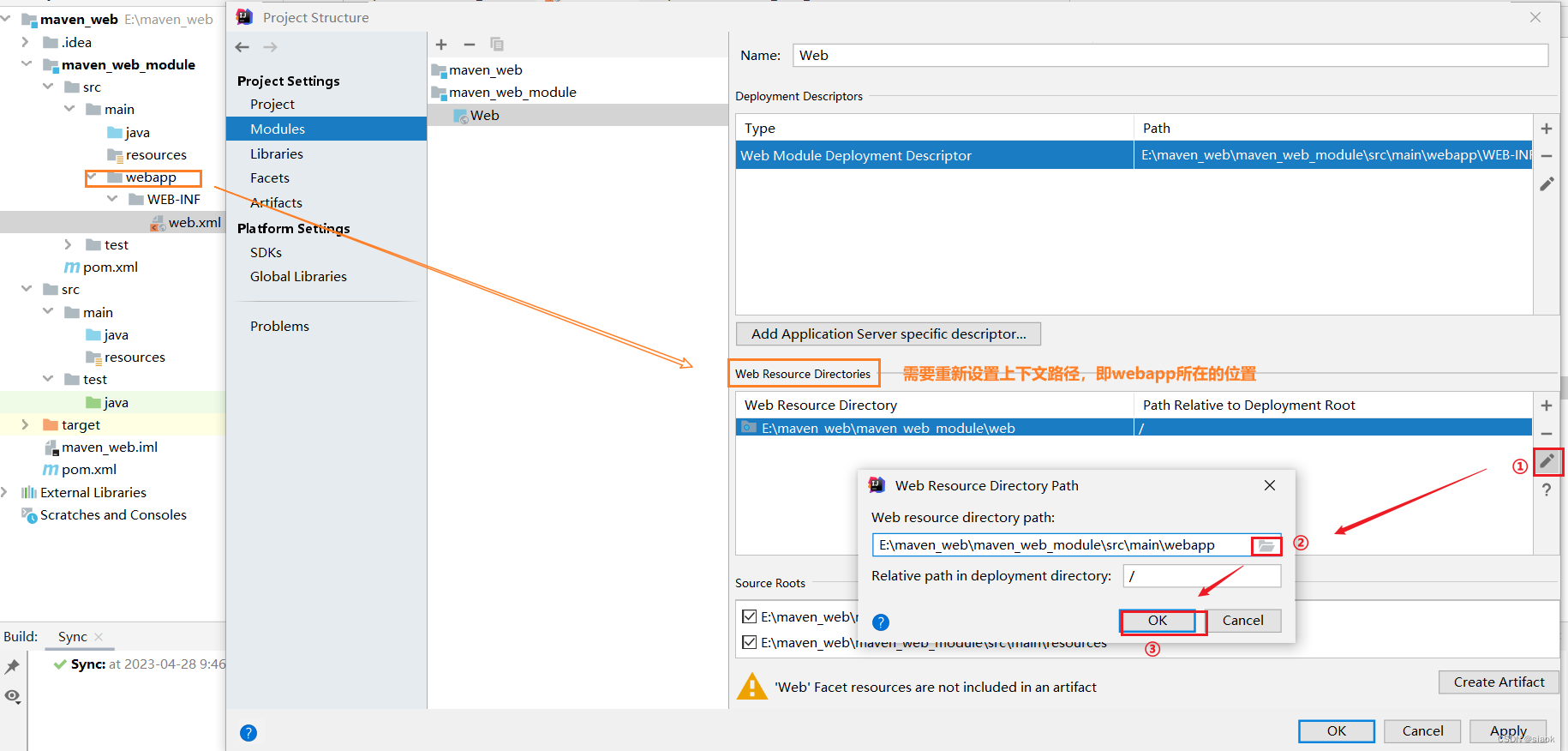Add a web resource directory with the plus icon

click(x=1547, y=406)
